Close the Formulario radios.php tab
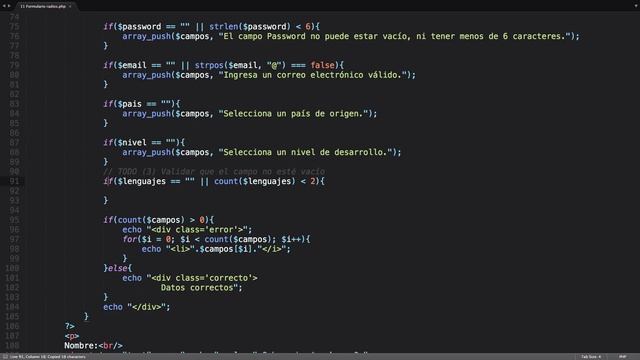This screenshot has height=360, width=640. click(70, 6)
